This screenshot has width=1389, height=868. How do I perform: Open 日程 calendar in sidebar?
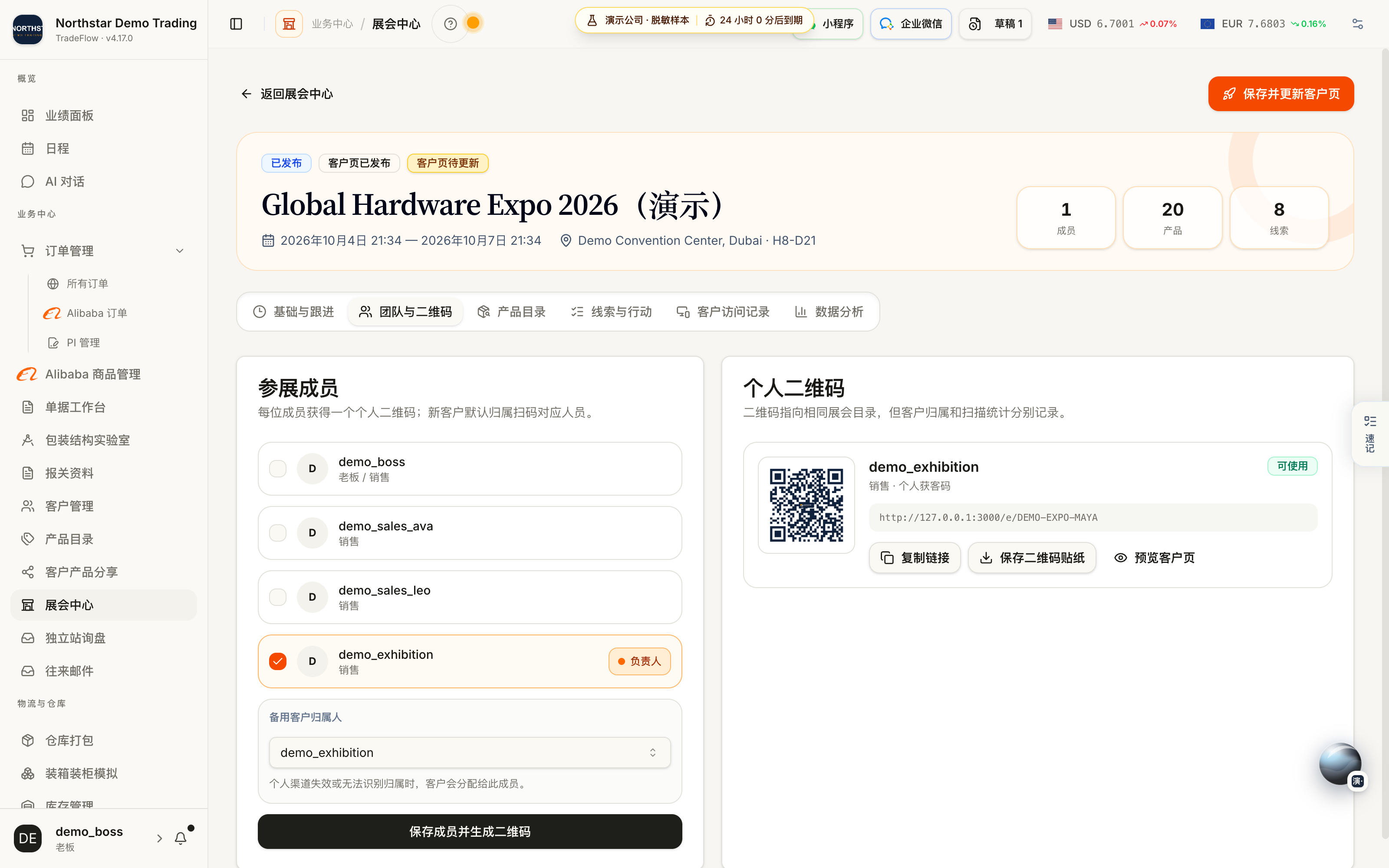103,149
